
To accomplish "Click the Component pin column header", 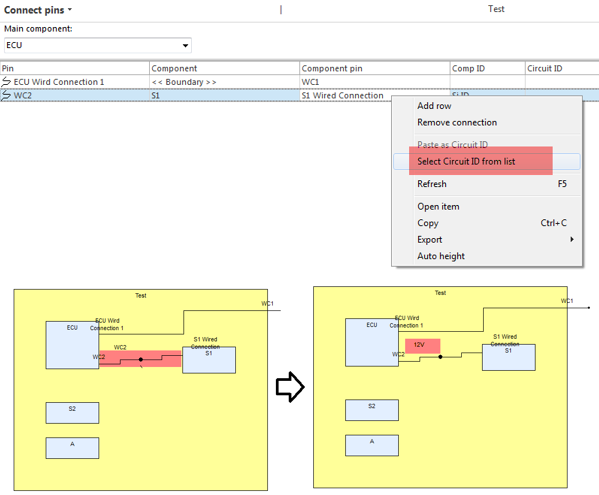I will click(x=374, y=68).
